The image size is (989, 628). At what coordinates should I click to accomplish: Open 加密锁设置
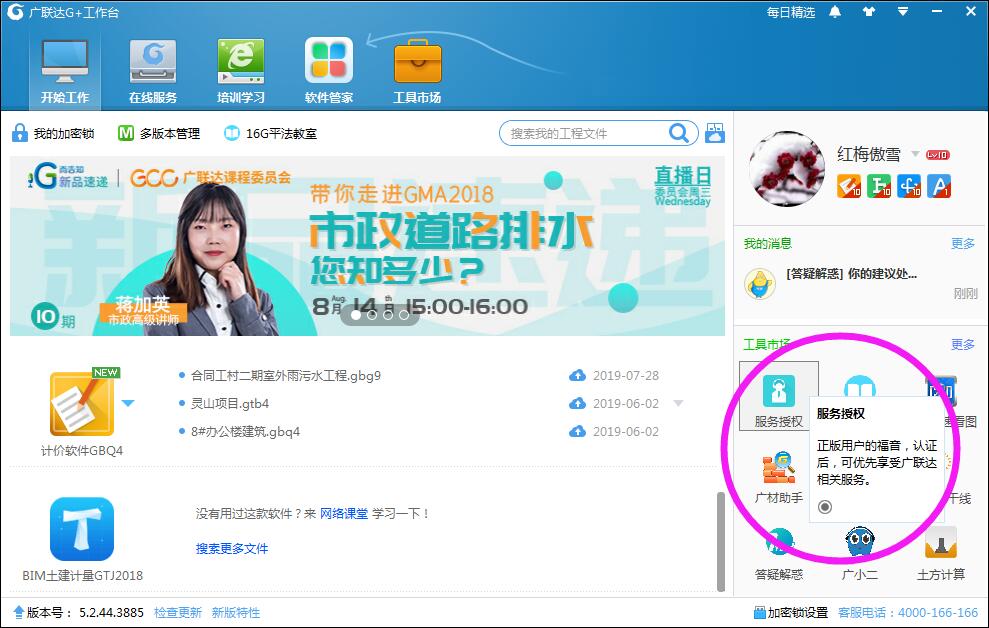coord(791,613)
